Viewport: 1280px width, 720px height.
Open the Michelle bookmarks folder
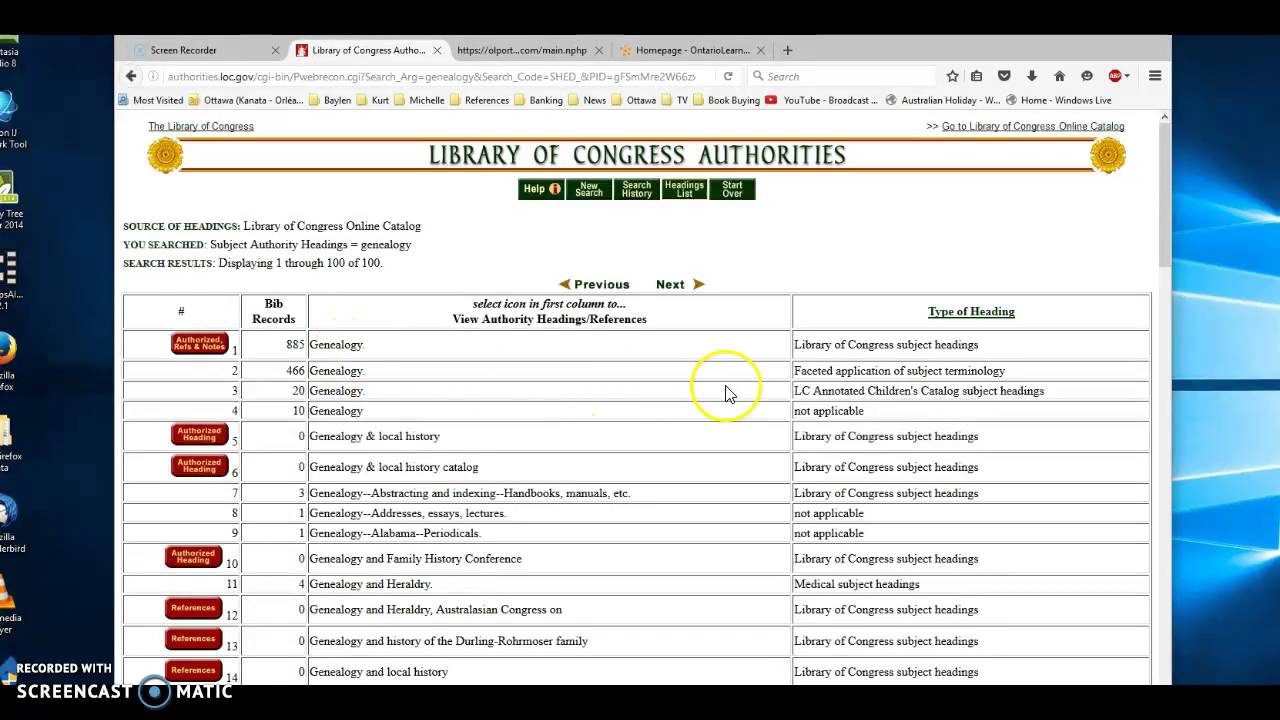pos(419,100)
